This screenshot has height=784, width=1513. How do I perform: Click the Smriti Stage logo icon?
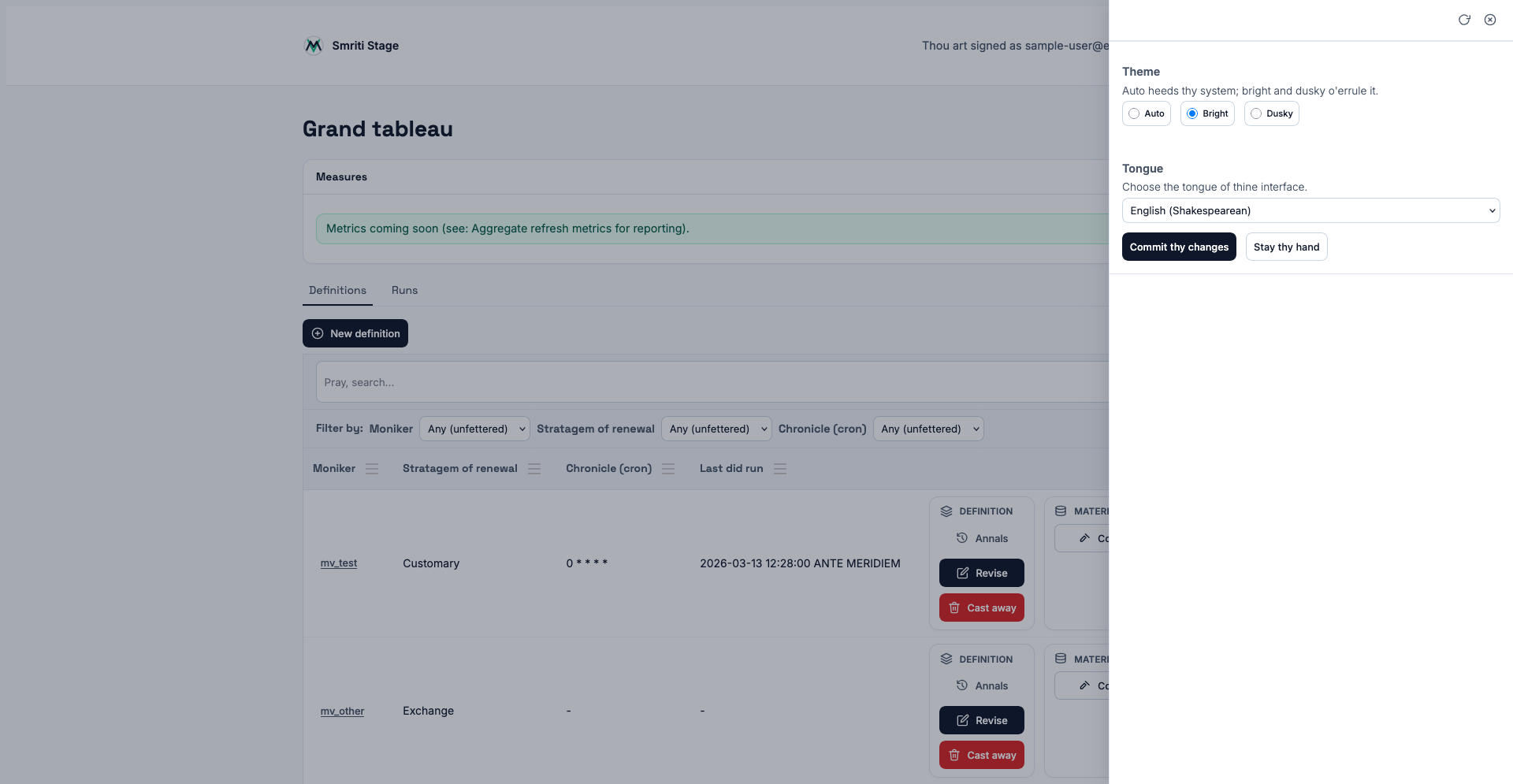314,46
